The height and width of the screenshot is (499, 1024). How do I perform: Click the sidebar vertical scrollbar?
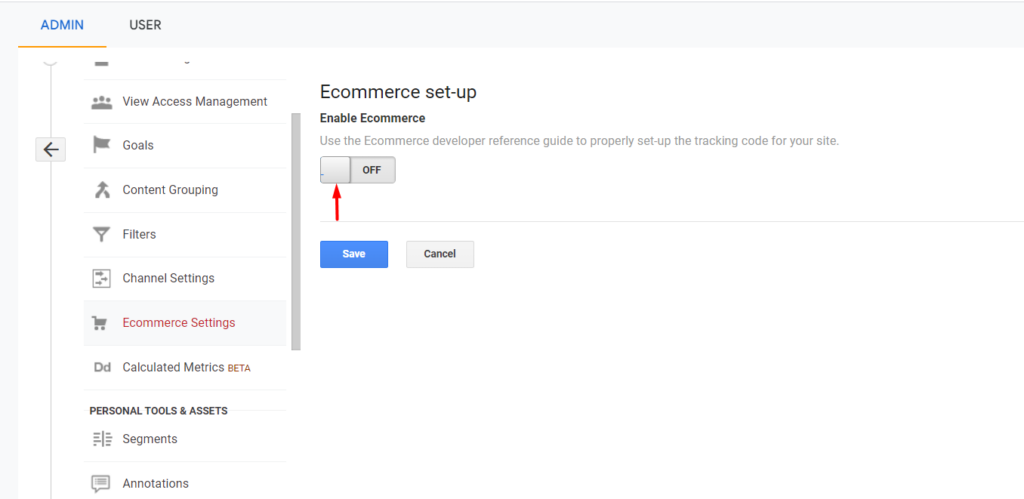click(x=296, y=232)
